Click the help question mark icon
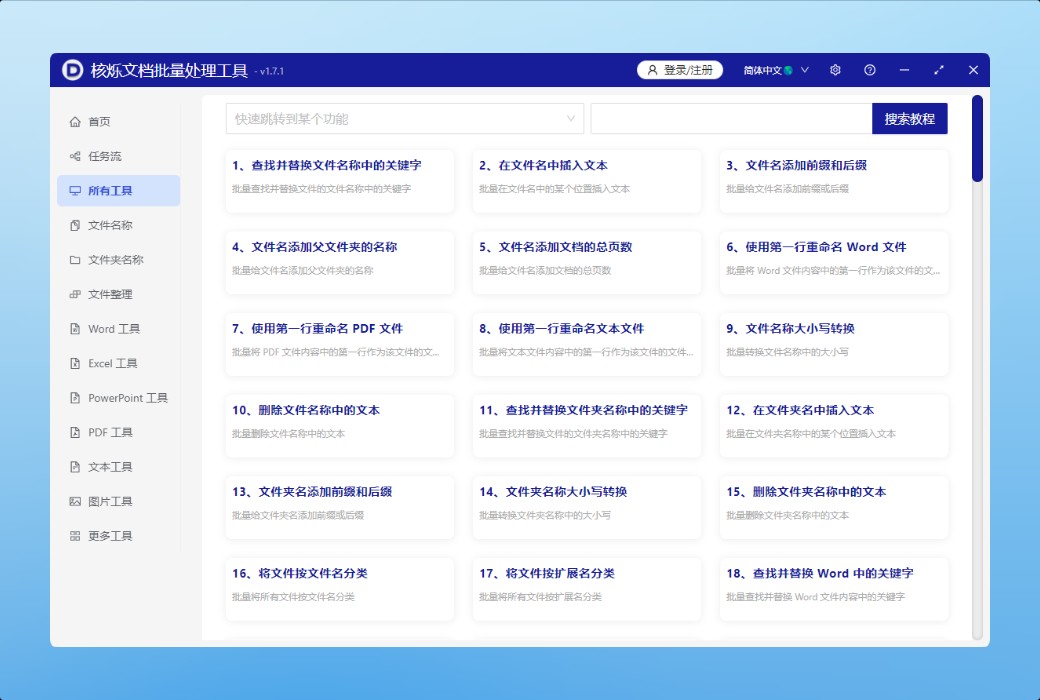 pos(870,70)
